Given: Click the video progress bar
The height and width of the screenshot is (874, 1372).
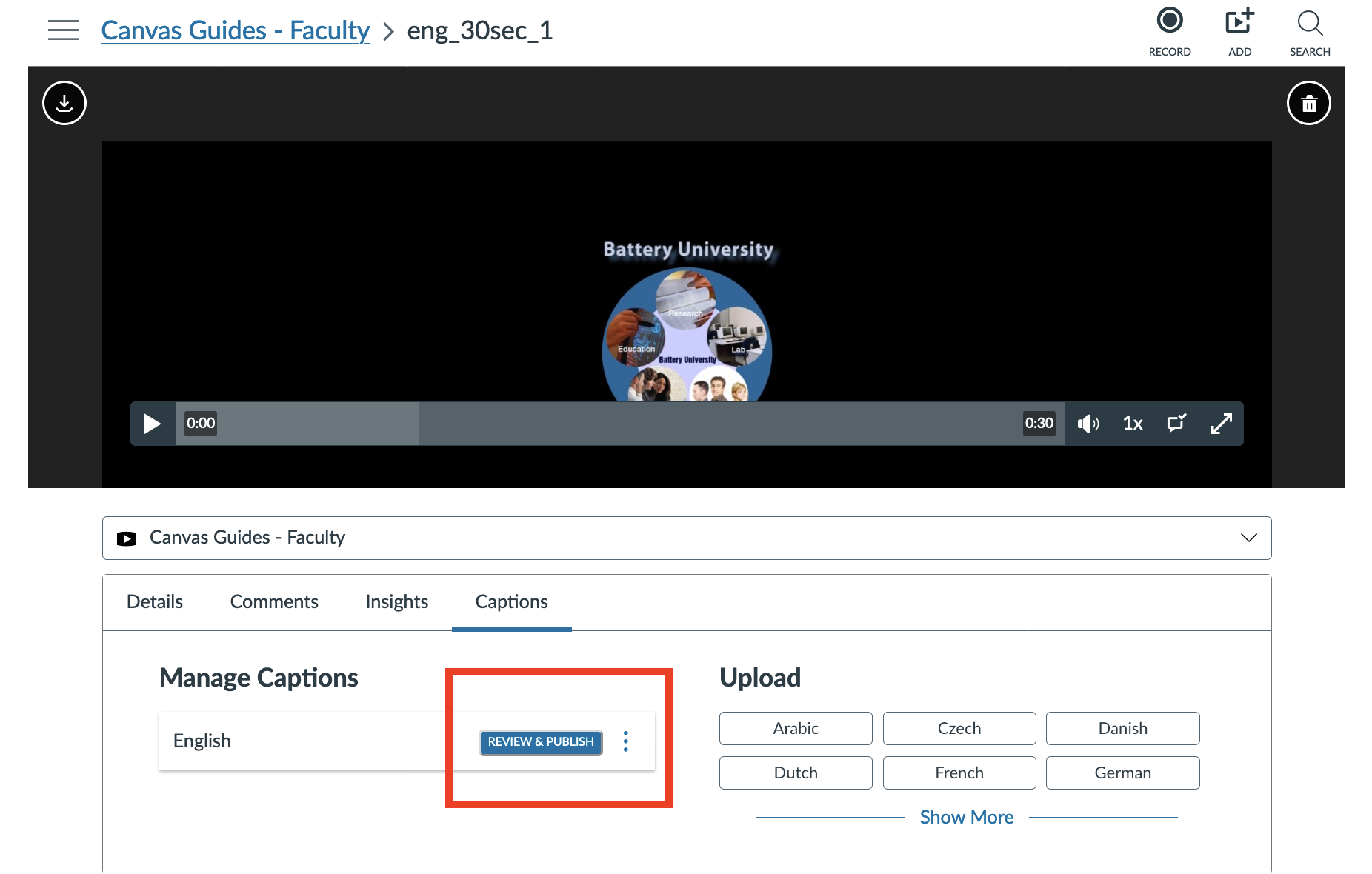Looking at the screenshot, I should tap(619, 424).
